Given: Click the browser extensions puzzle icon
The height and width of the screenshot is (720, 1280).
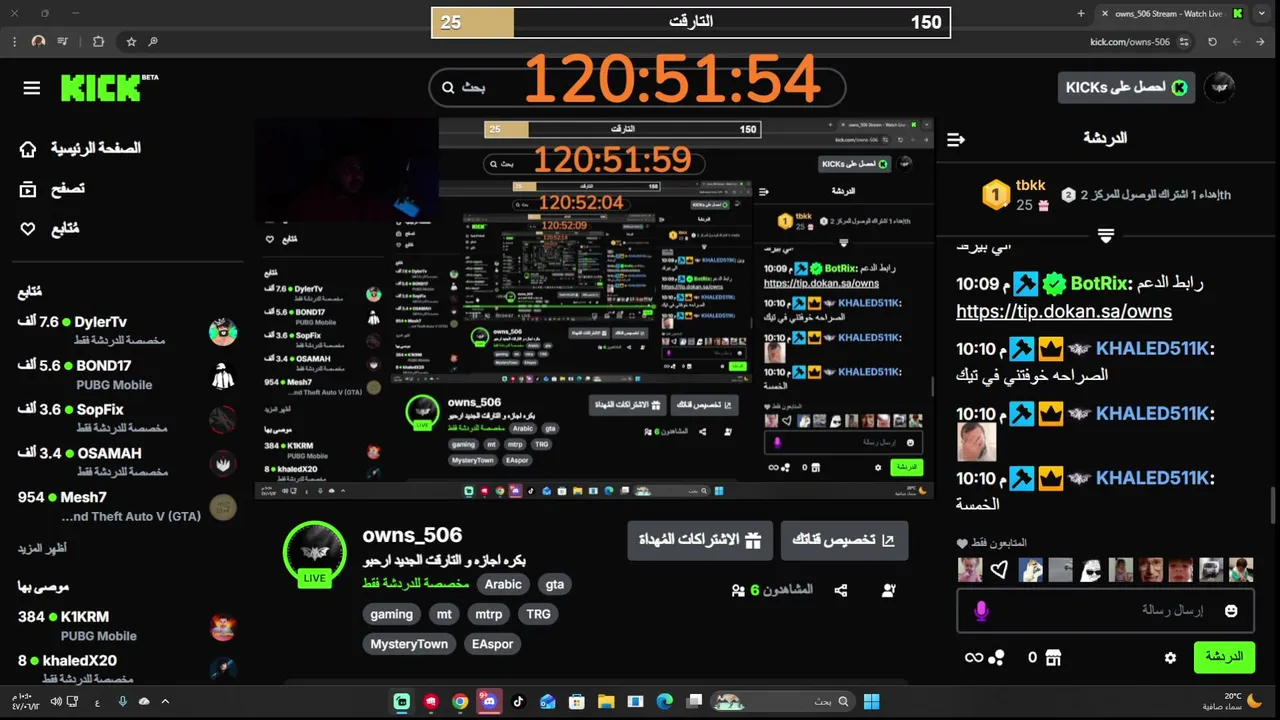Looking at the screenshot, I should click(x=98, y=42).
